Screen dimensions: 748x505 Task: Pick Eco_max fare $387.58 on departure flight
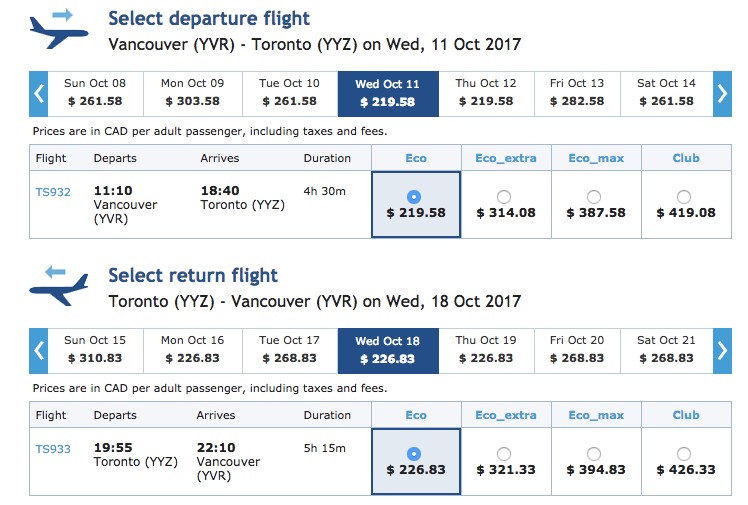point(593,197)
